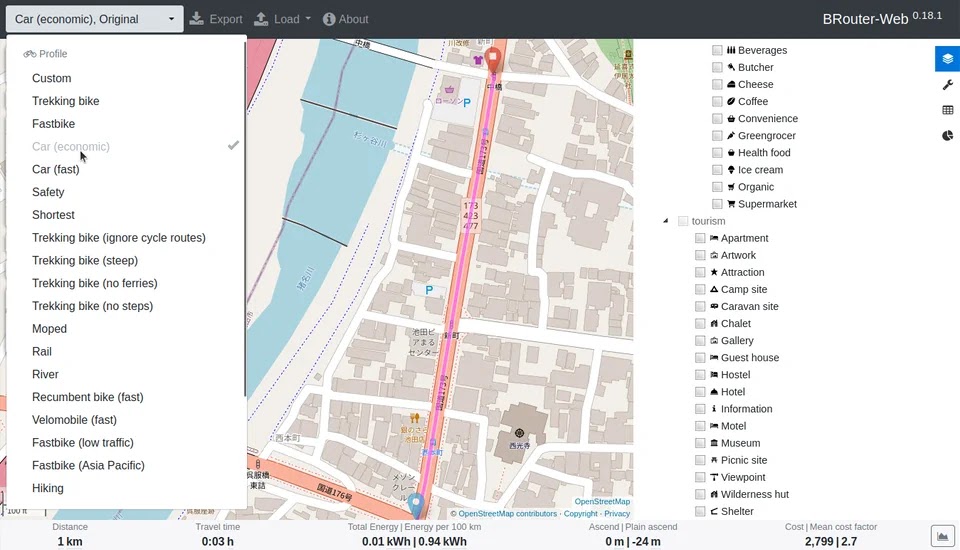The width and height of the screenshot is (960, 550).
Task: Click the Viewpoint icon in tourism list
Action: coord(714,477)
